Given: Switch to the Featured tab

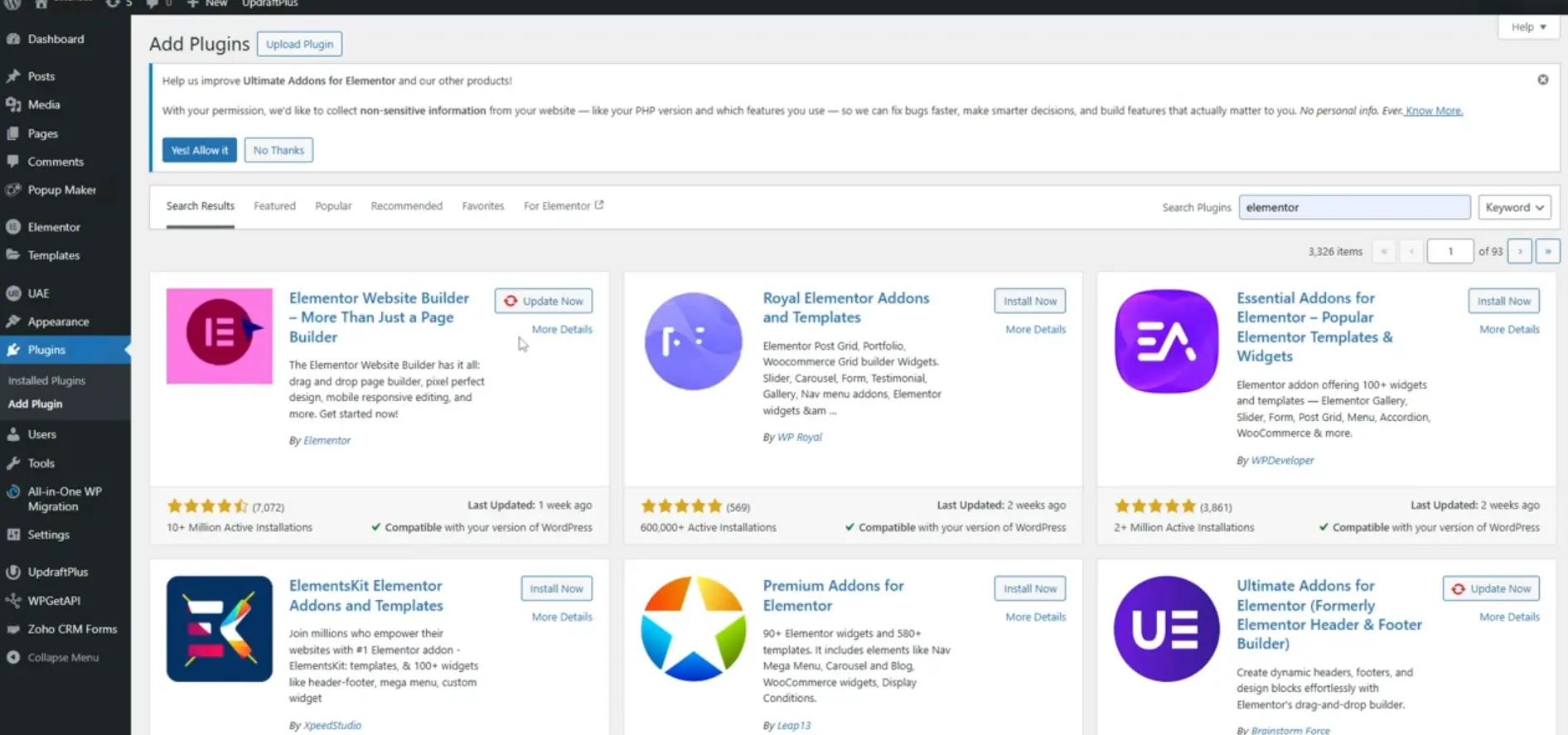Looking at the screenshot, I should [x=274, y=206].
